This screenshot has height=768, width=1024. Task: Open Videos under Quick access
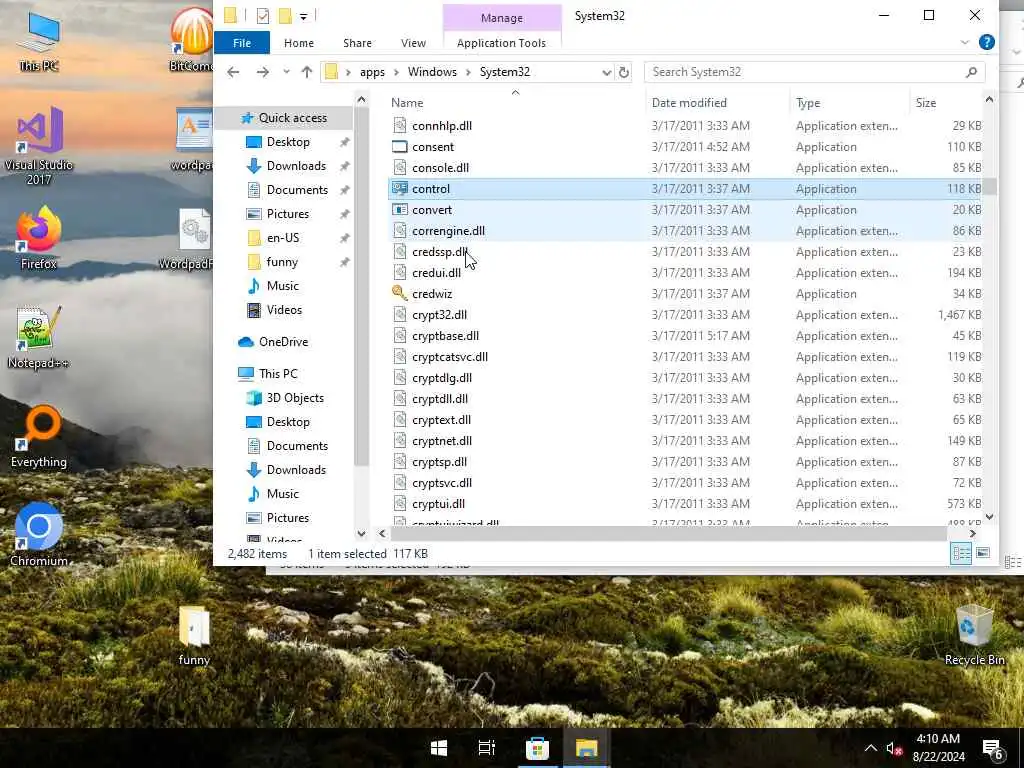click(x=284, y=310)
